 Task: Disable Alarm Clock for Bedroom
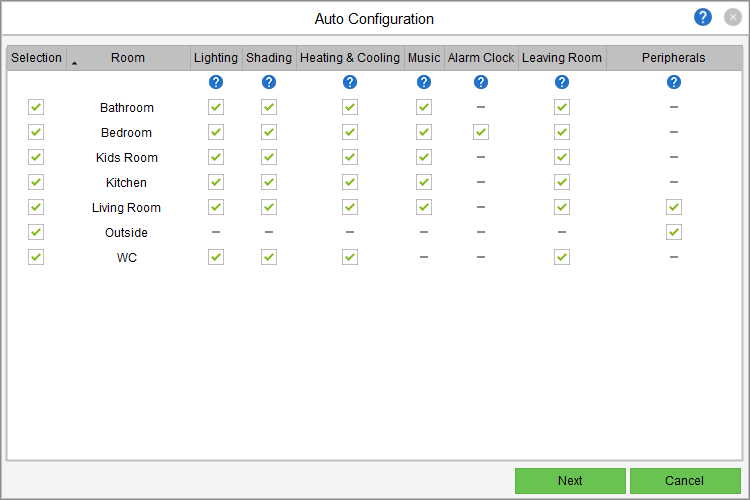tap(481, 132)
